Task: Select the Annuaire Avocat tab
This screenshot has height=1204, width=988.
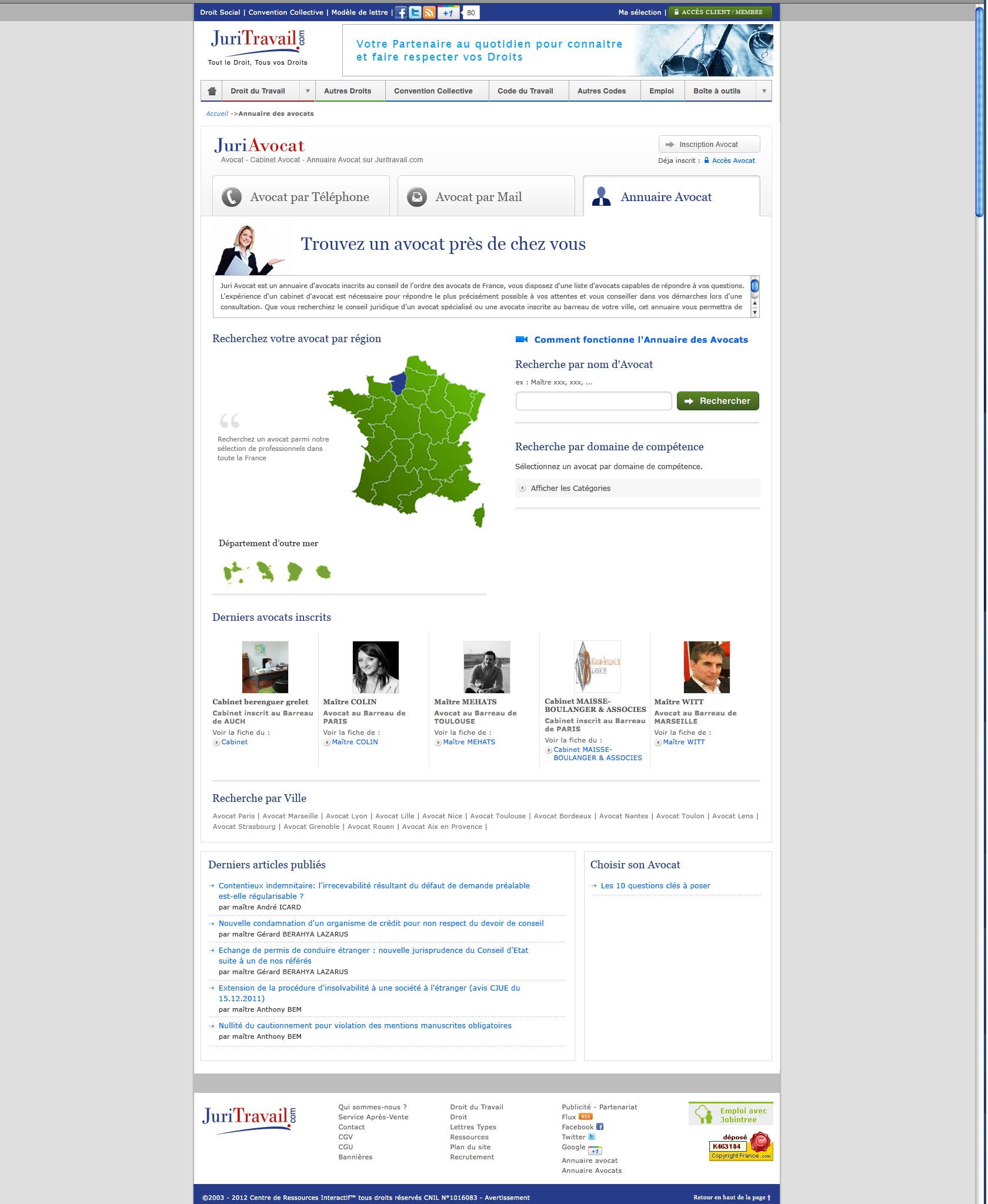Action: pos(672,196)
